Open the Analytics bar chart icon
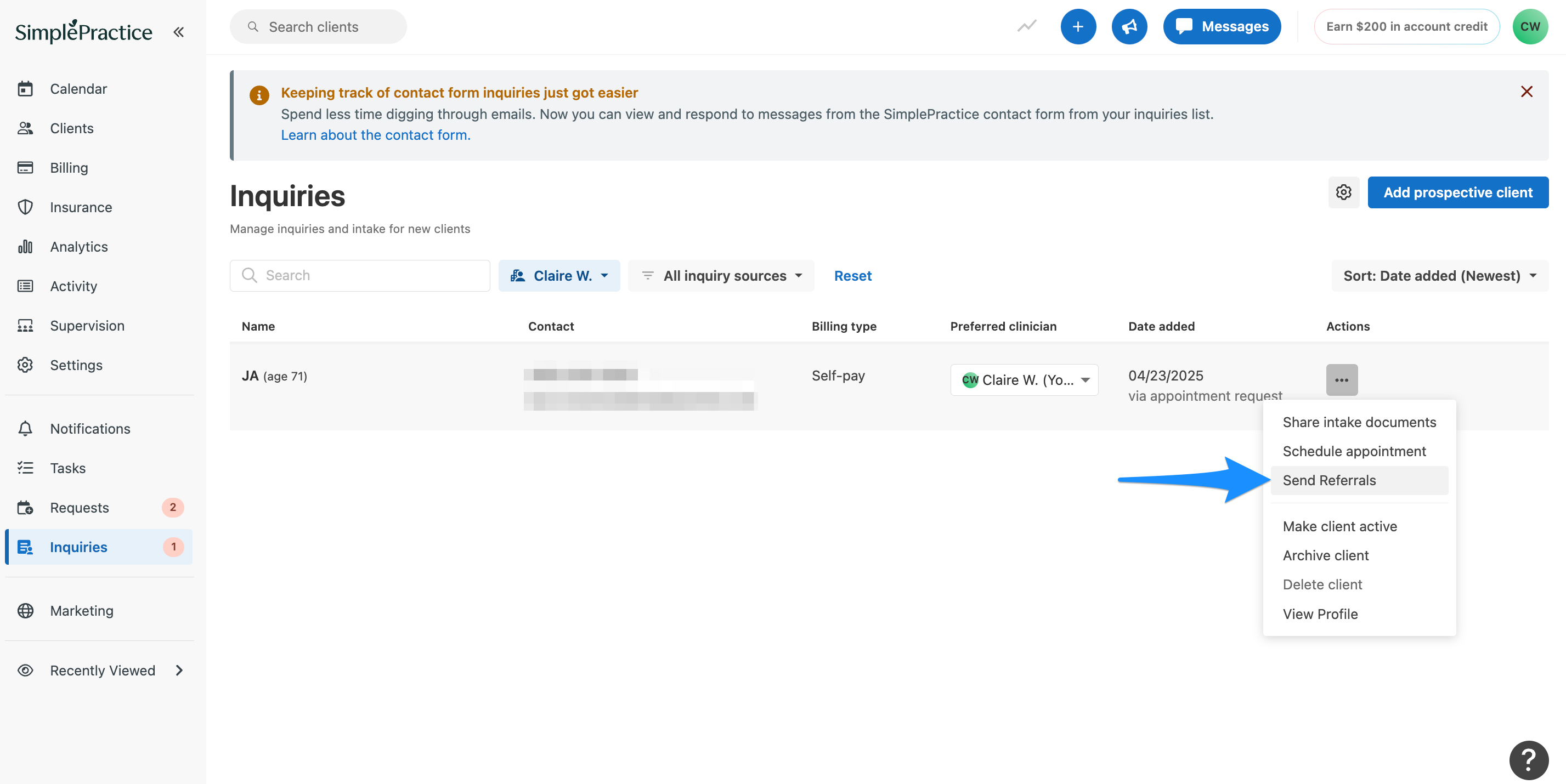This screenshot has height=784, width=1566. 25,247
